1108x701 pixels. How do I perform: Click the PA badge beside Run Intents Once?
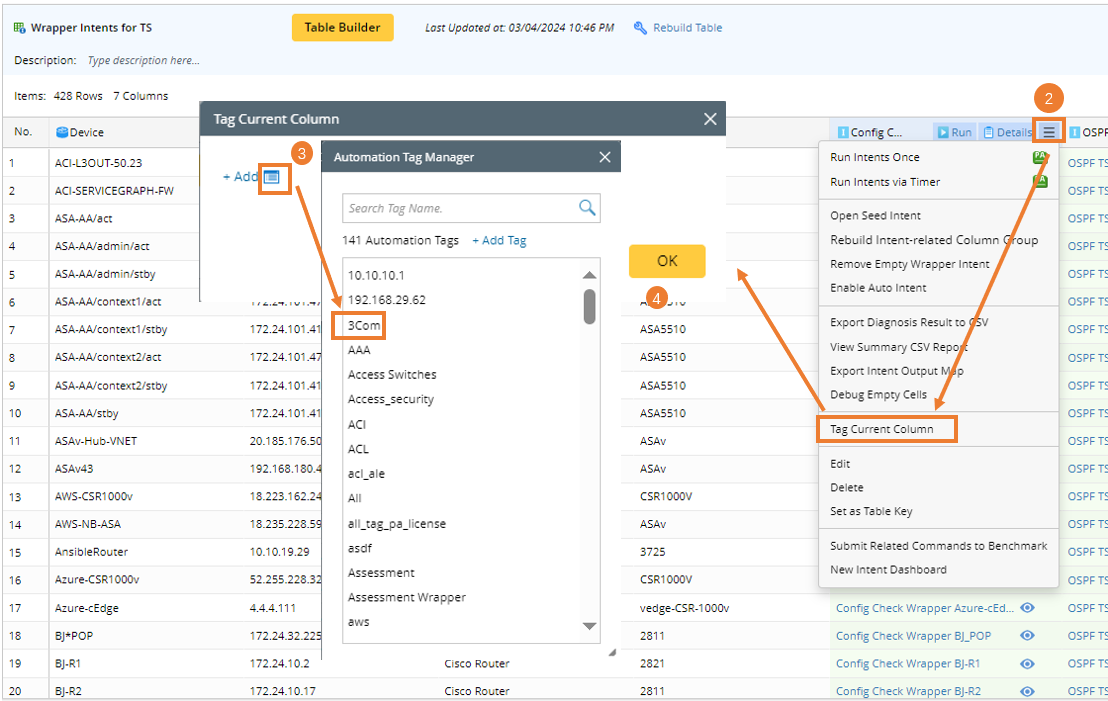click(x=1040, y=158)
